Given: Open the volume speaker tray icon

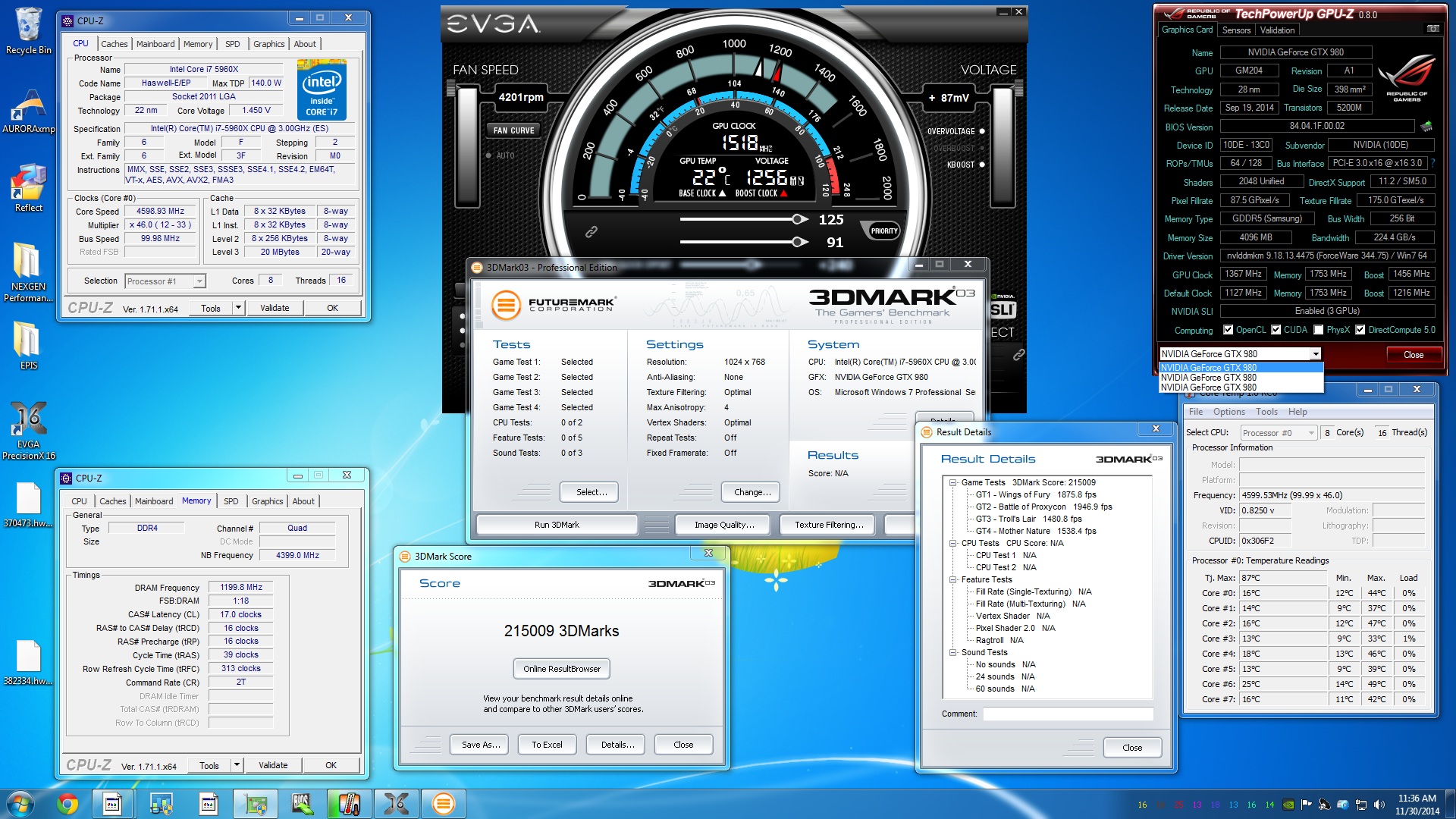Looking at the screenshot, I should (1379, 805).
